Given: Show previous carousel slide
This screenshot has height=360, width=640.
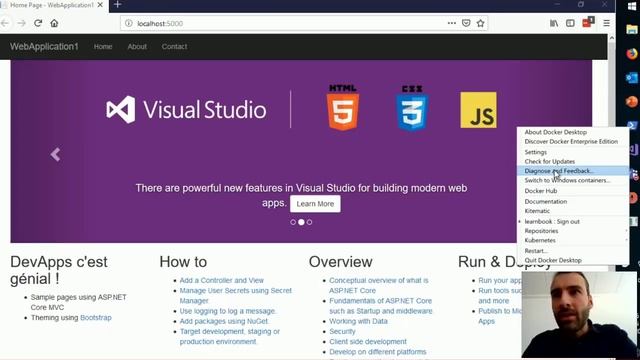Looking at the screenshot, I should click(55, 154).
